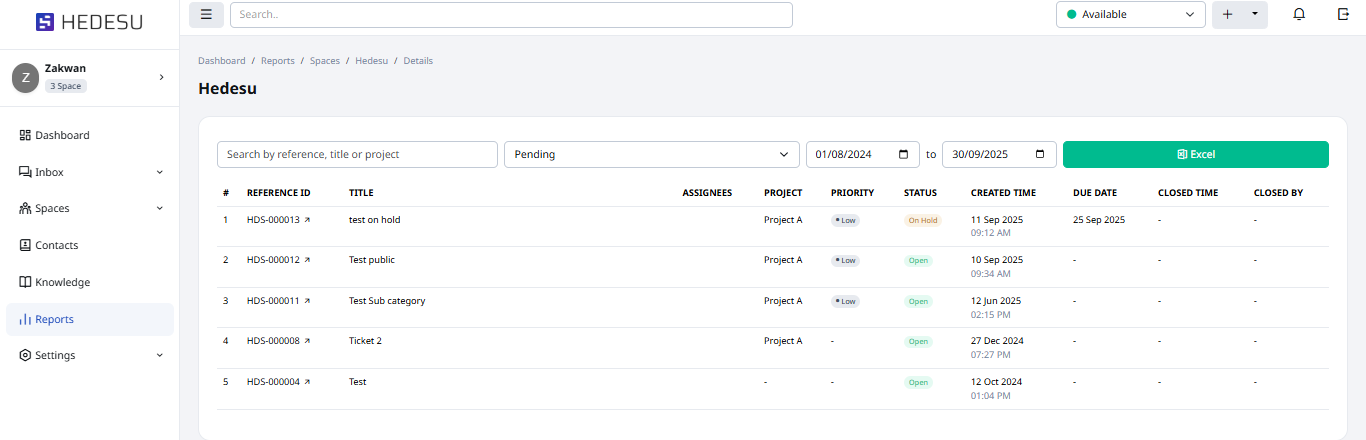Focus the reference, title or project search field

click(x=357, y=154)
